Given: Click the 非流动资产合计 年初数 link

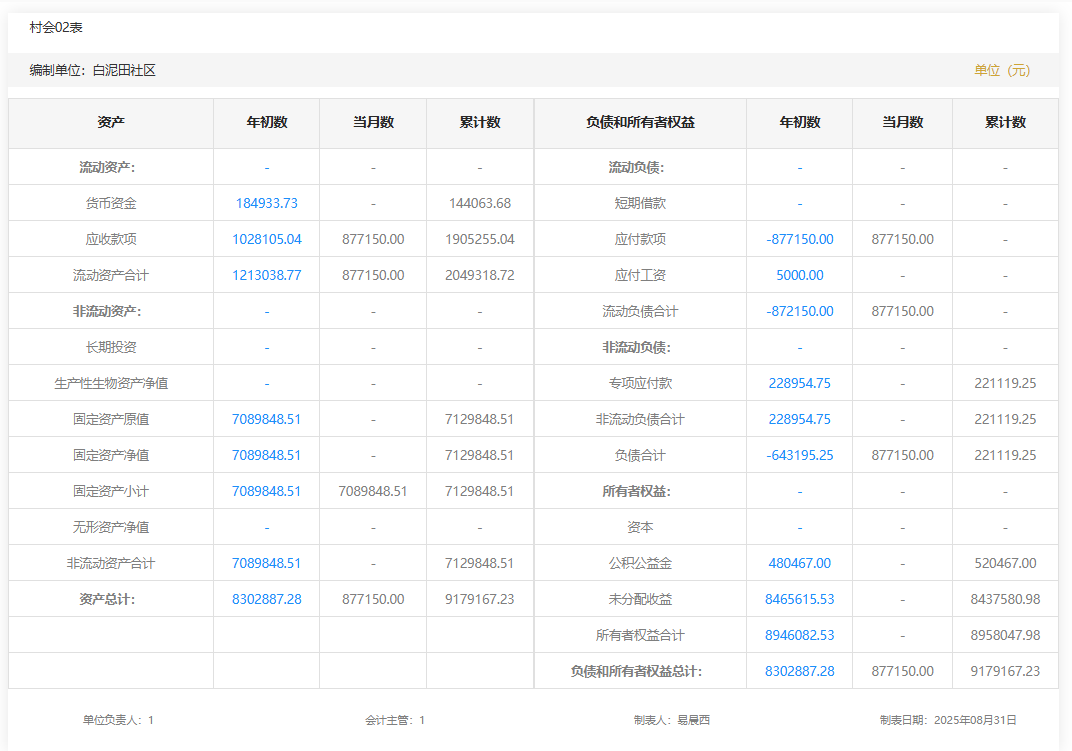Looking at the screenshot, I should tap(266, 563).
